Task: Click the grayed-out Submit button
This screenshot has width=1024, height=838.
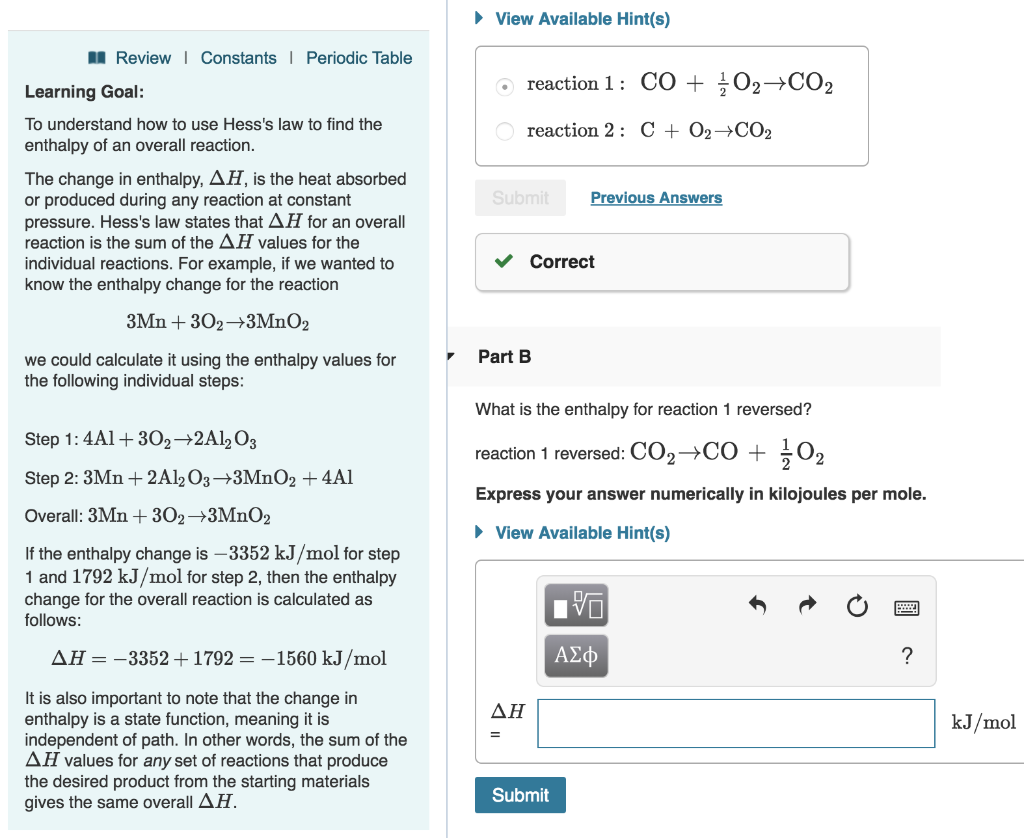Action: pos(520,197)
